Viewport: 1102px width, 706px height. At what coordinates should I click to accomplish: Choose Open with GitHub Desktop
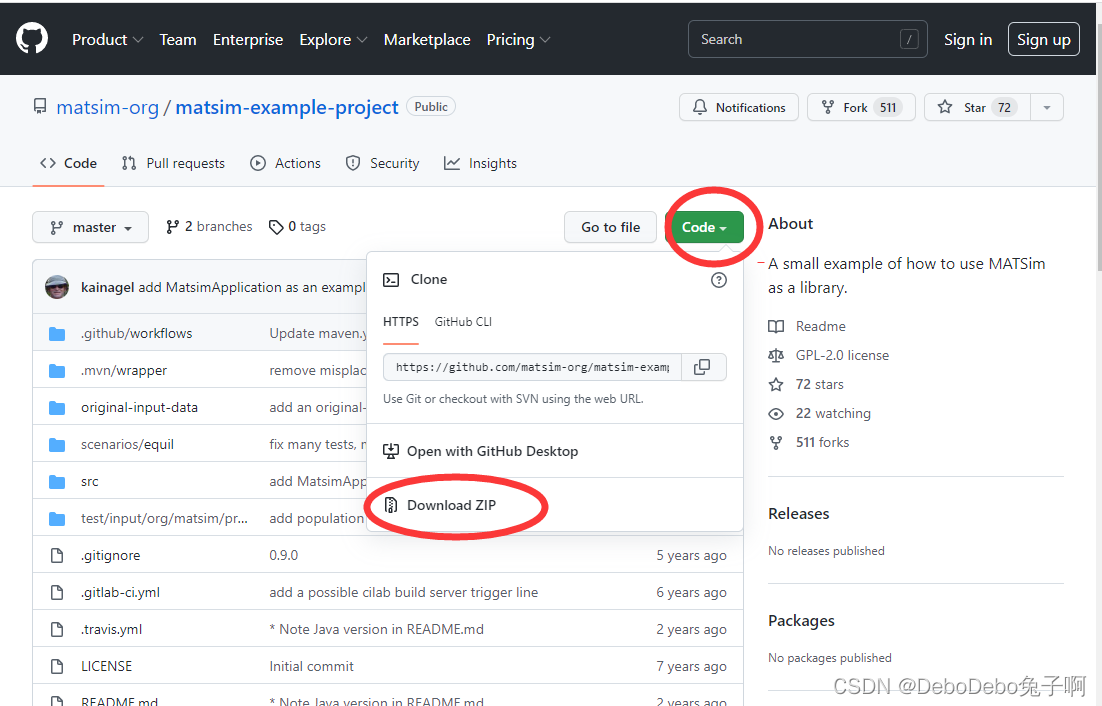click(481, 451)
